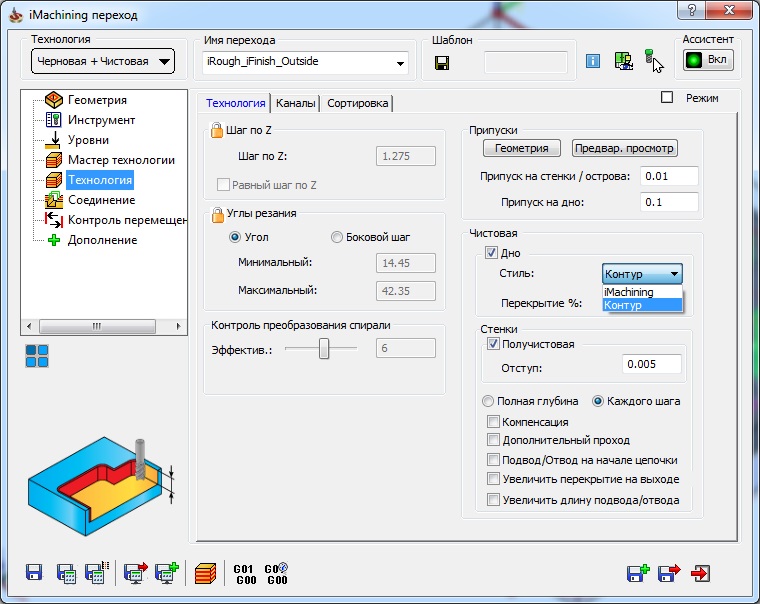Click the third bottom icon with calculator and dots
This screenshot has height=604, width=760.
(x=96, y=572)
